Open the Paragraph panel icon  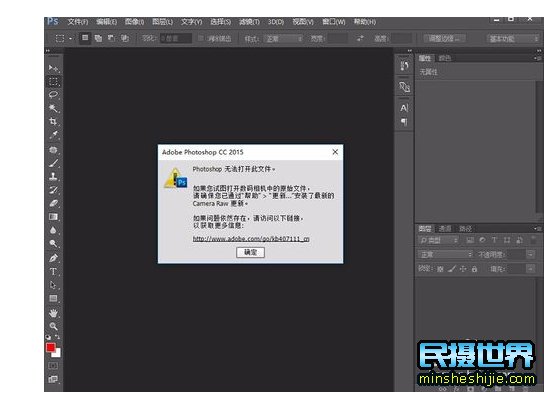404,122
